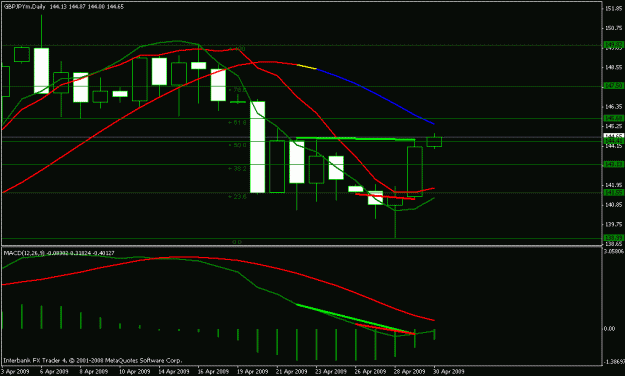This screenshot has width=625, height=376.
Task: Click the -1.38697 MACD scale value
Action: click(614, 362)
